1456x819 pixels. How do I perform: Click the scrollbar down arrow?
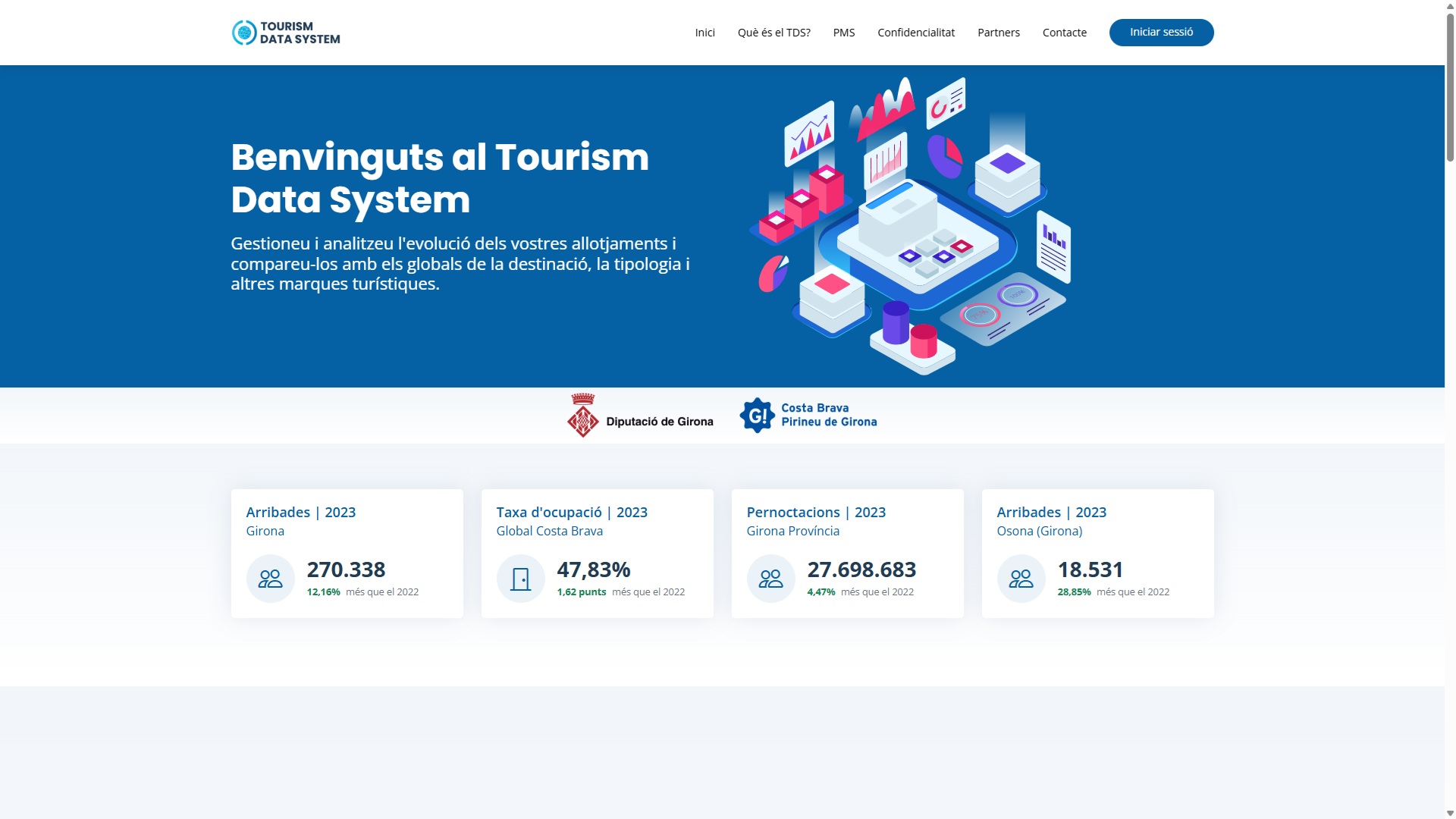[1449, 813]
